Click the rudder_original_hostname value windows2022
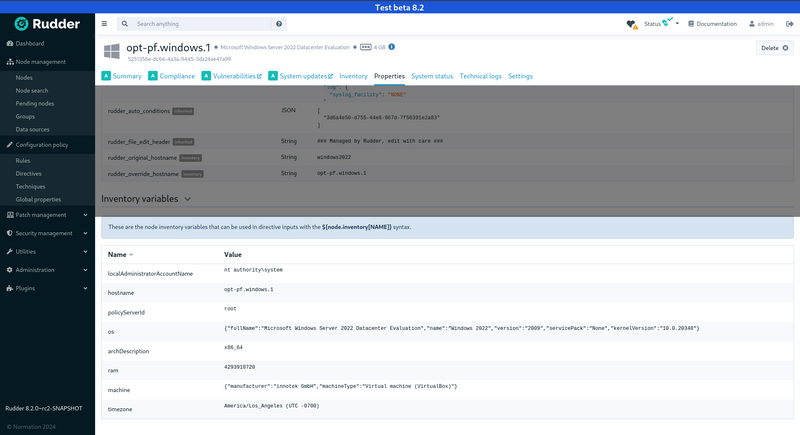This screenshot has height=435, width=800. (334, 157)
